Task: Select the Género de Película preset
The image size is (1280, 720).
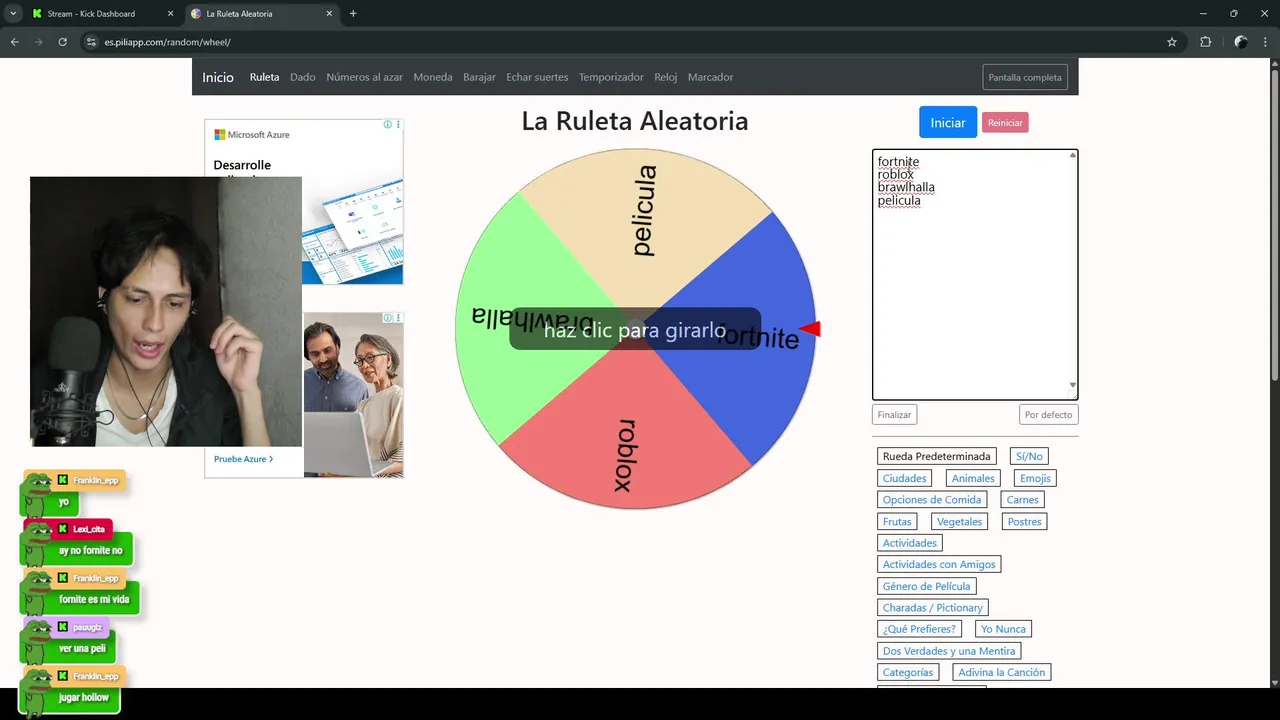Action: coord(926,586)
